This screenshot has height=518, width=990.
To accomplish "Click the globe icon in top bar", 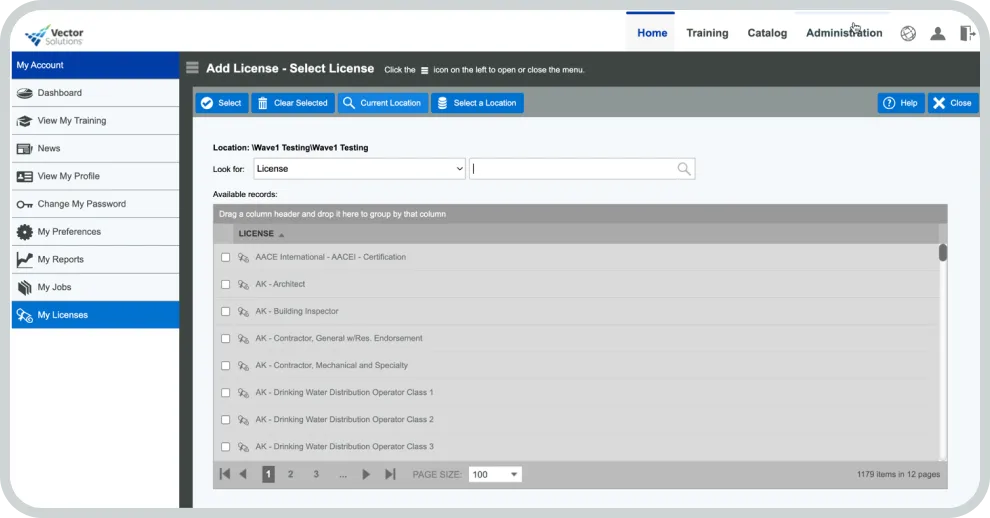I will (x=908, y=33).
